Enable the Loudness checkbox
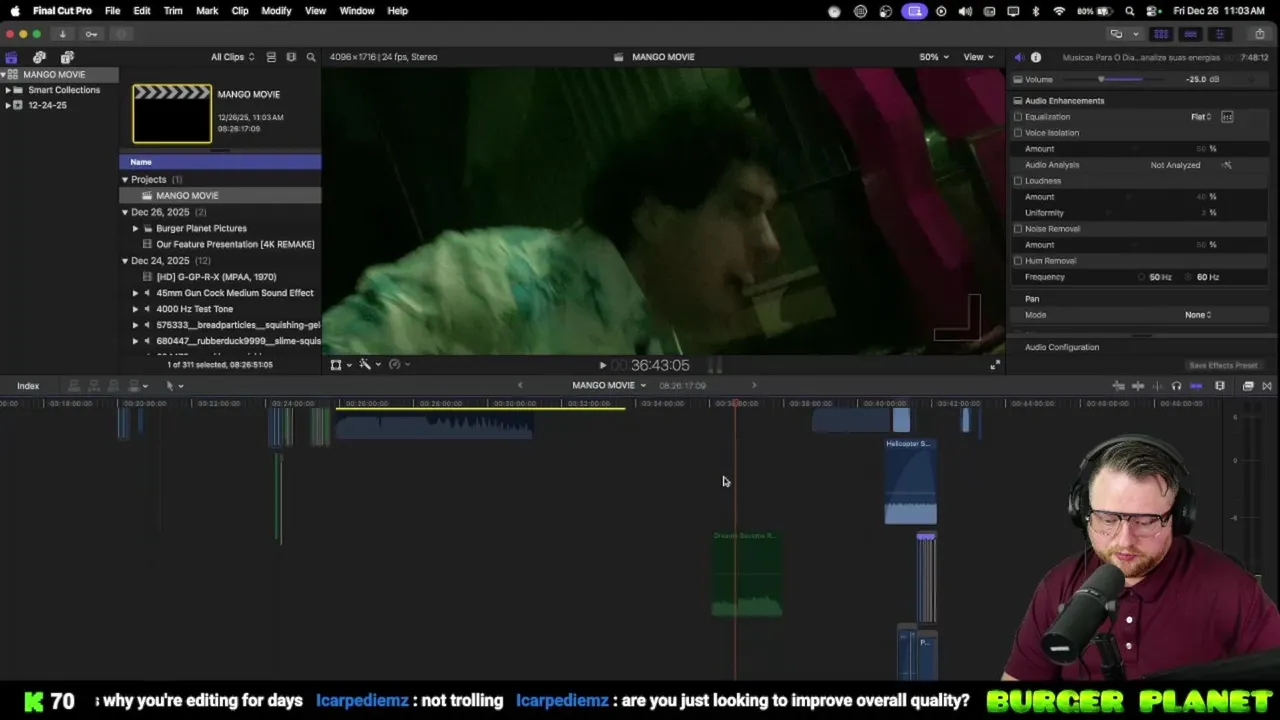The height and width of the screenshot is (720, 1280). click(x=1018, y=181)
